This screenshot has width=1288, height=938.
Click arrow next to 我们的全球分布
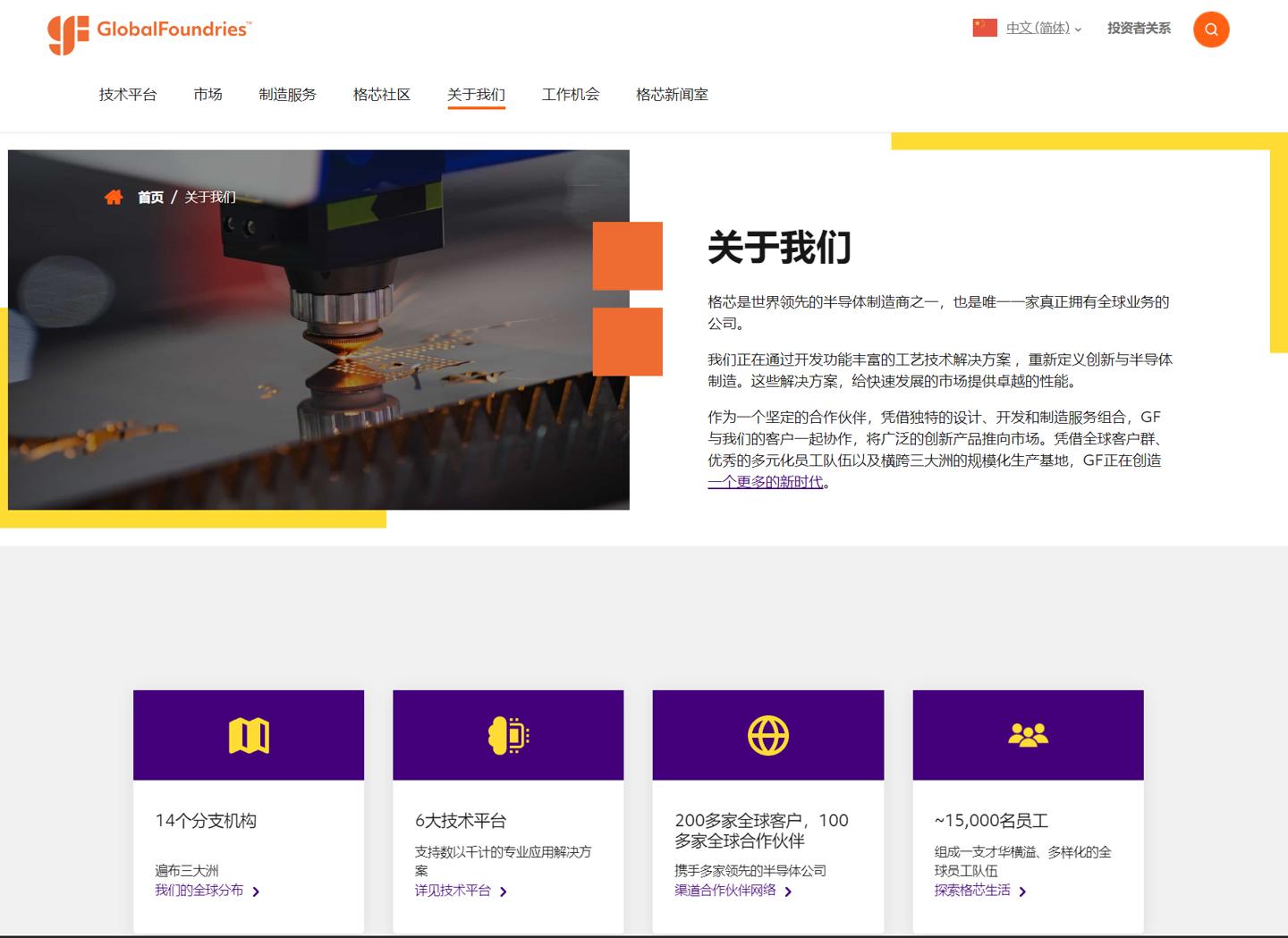coord(257,892)
